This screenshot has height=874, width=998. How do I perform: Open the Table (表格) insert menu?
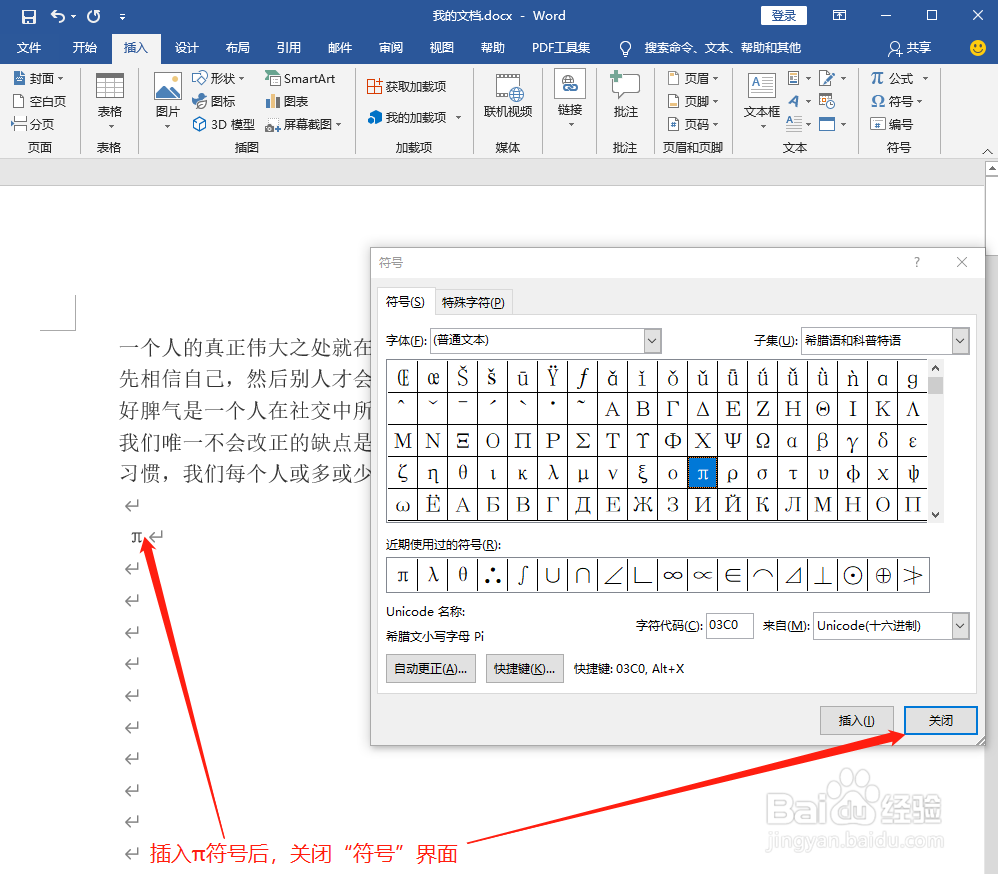[x=109, y=102]
